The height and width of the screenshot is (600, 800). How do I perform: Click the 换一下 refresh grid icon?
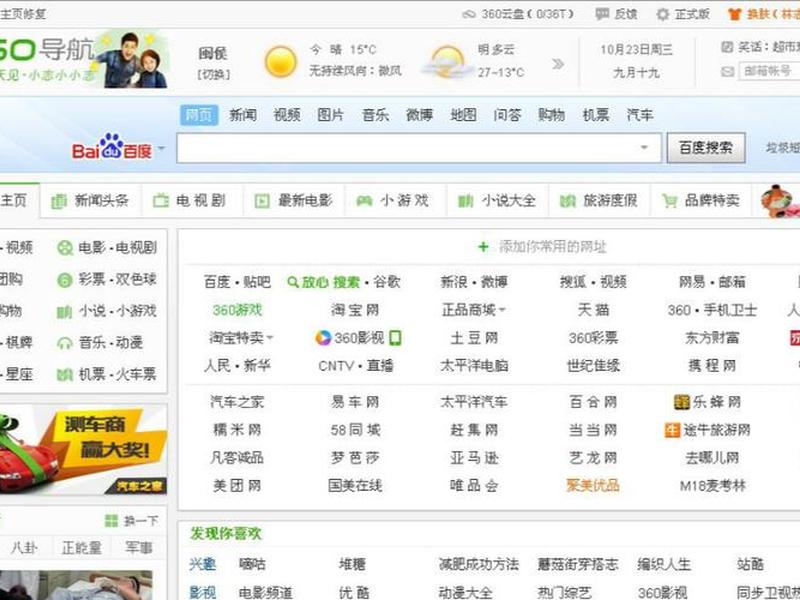coord(111,521)
